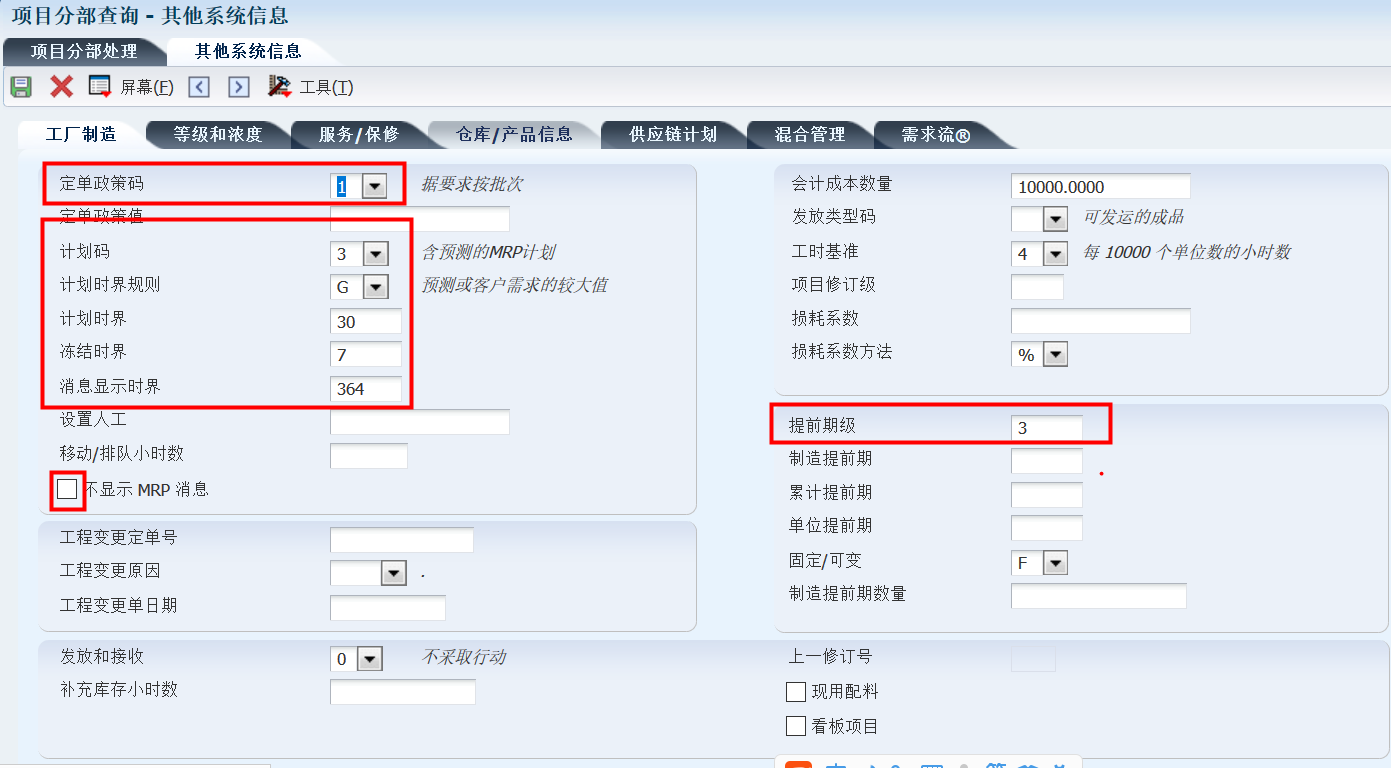1391x768 pixels.
Task: Enable the 不显示 MRP 消息 checkbox
Action: 67,489
